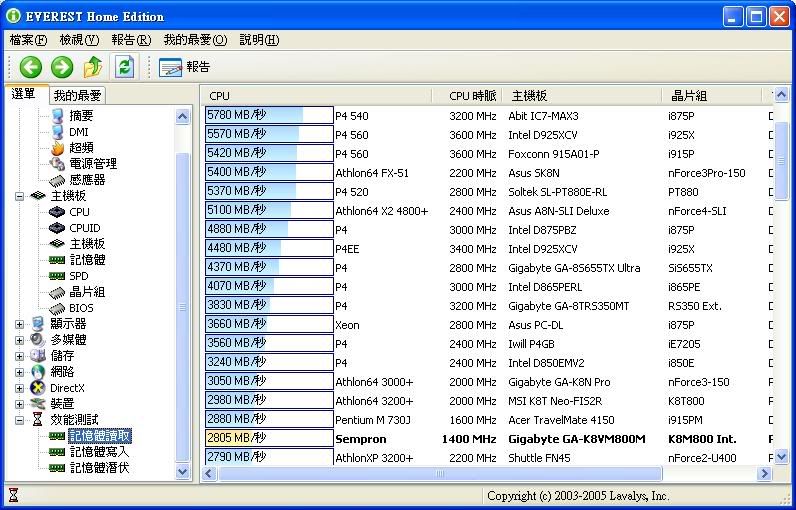Click the green Forward arrow toolbar icon
This screenshot has width=796, height=510.
[x=62, y=67]
